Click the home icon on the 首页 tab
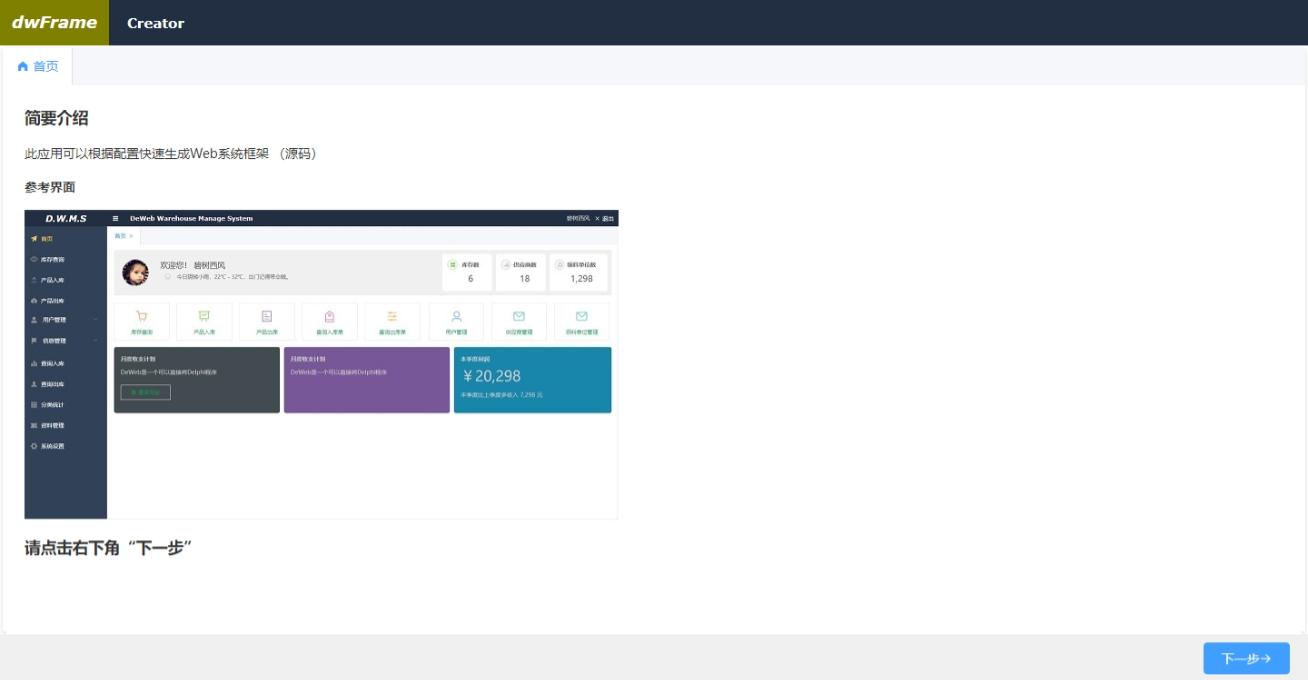 point(21,67)
